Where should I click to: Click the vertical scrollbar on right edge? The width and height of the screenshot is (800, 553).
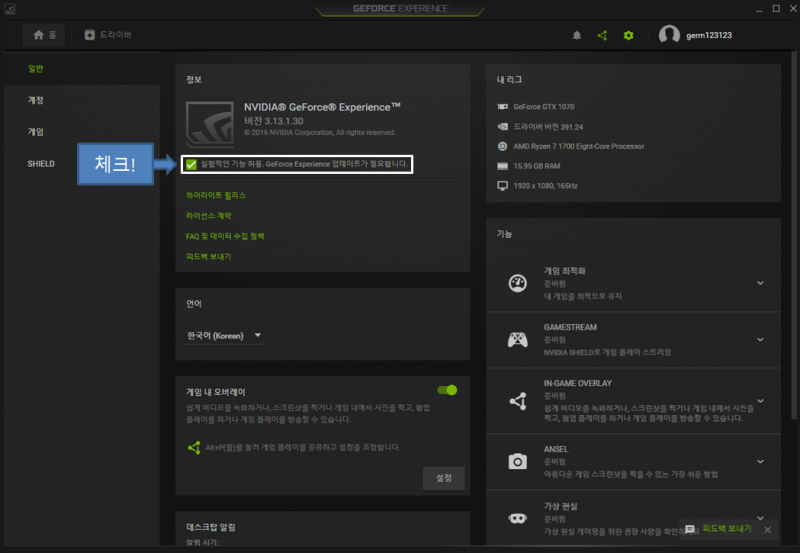(x=793, y=235)
